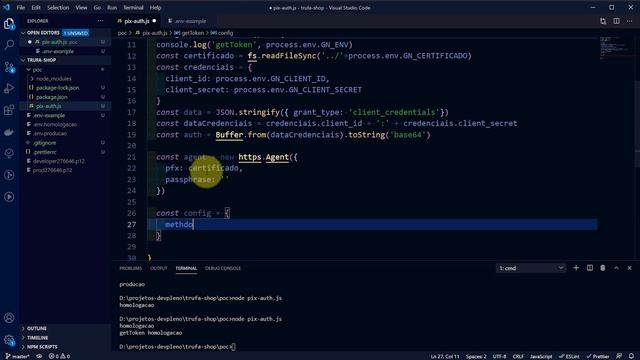The height and width of the screenshot is (360, 640).
Task: Open the bottom play circle activity bar icon
Action: click(x=9, y=197)
